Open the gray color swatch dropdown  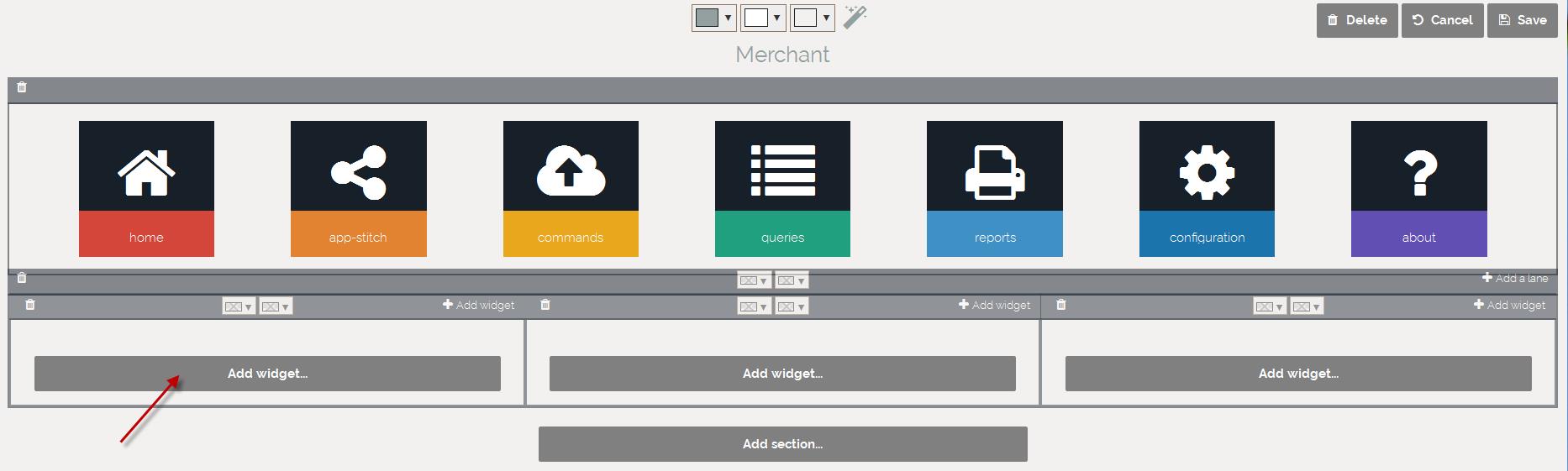pyautogui.click(x=713, y=18)
